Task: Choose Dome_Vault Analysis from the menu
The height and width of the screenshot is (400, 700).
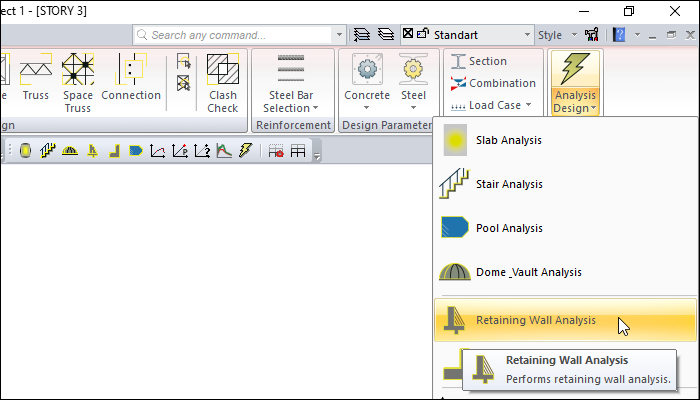Action: pos(565,272)
